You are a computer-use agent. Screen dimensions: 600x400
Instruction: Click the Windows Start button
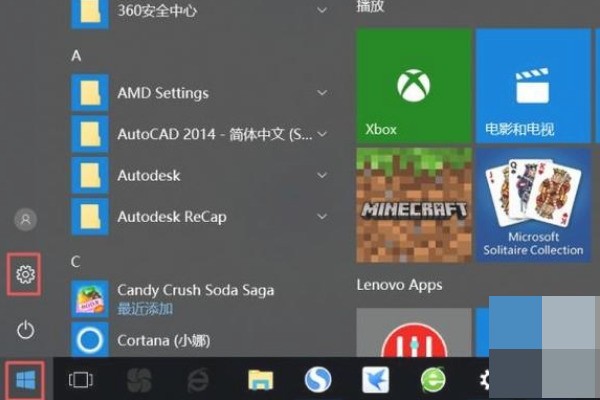point(26,380)
